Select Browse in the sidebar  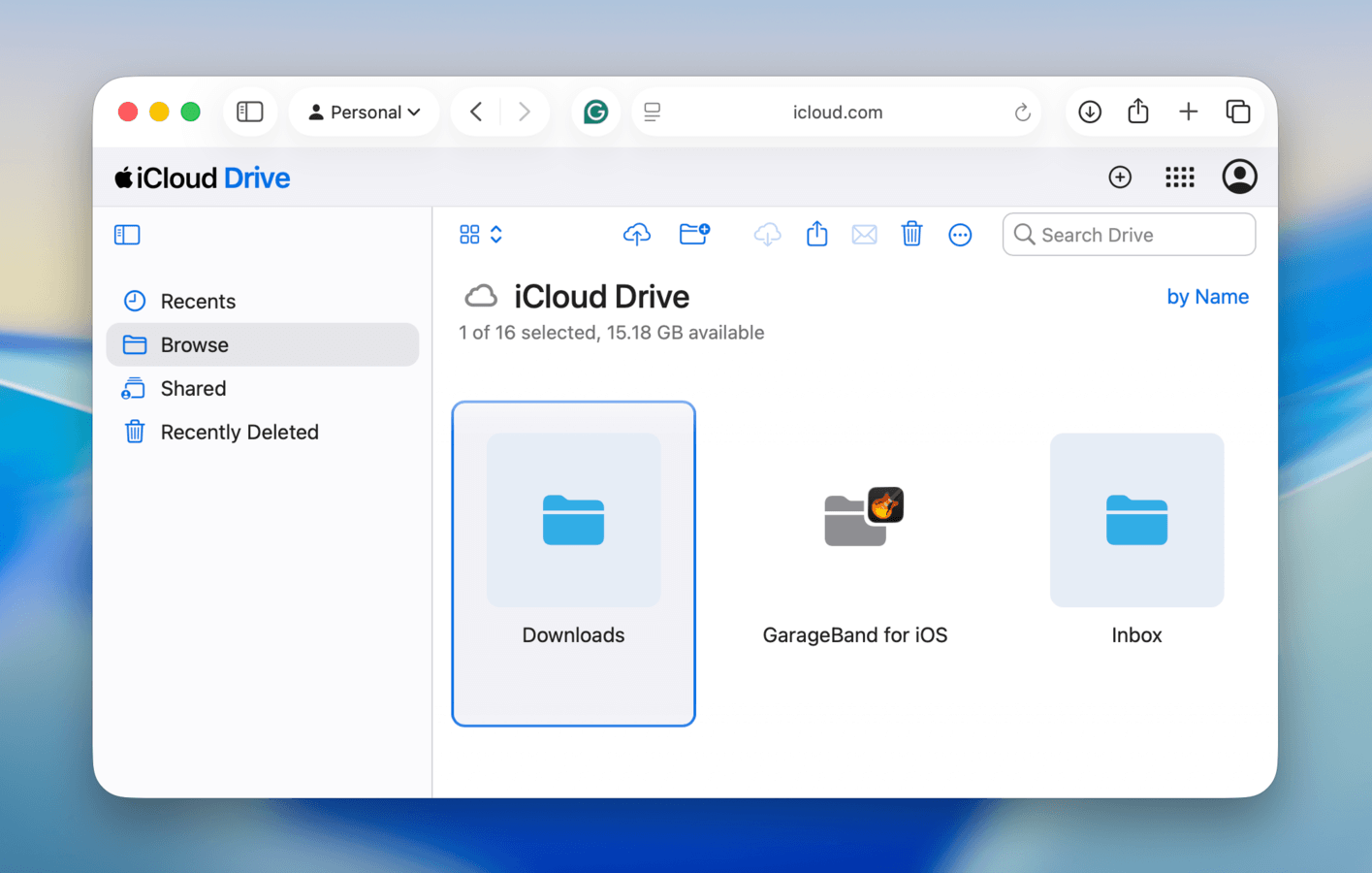[x=262, y=344]
